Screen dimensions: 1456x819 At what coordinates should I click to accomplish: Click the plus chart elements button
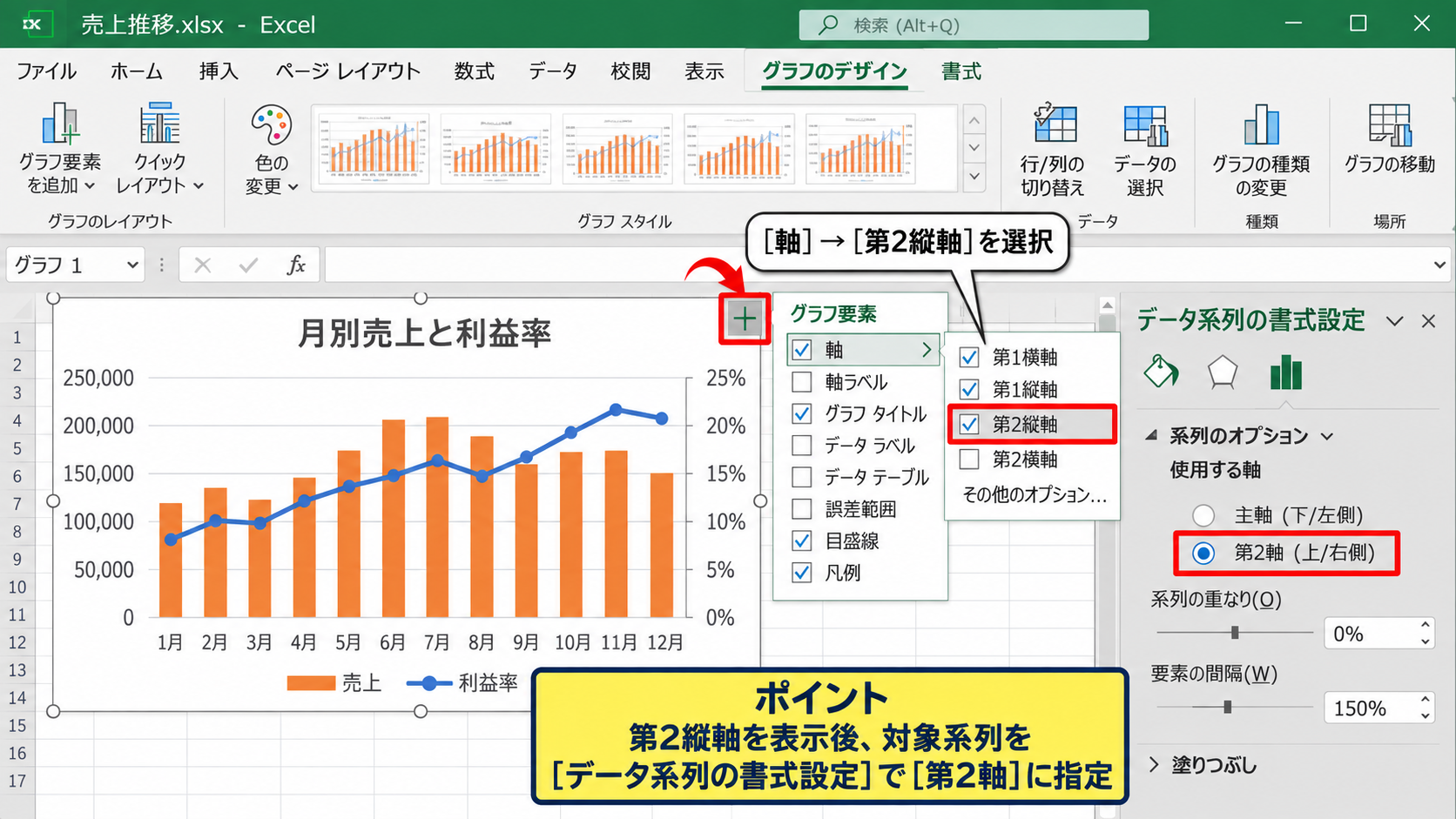[745, 319]
